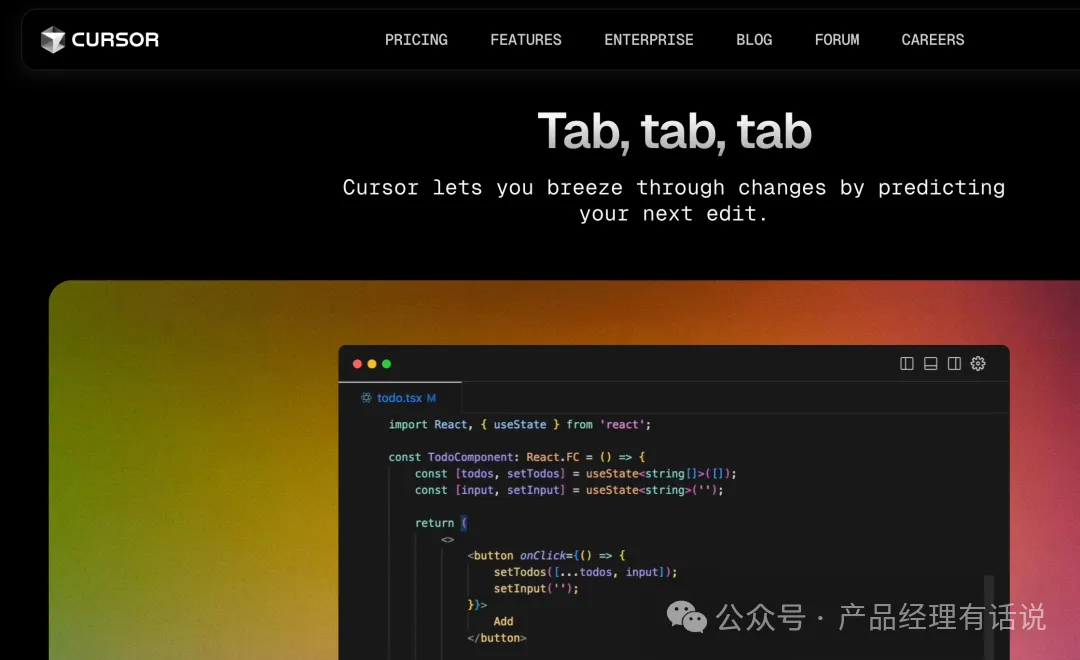Viewport: 1080px width, 660px height.
Task: Toggle the right sidebar layout icon
Action: coord(954,364)
